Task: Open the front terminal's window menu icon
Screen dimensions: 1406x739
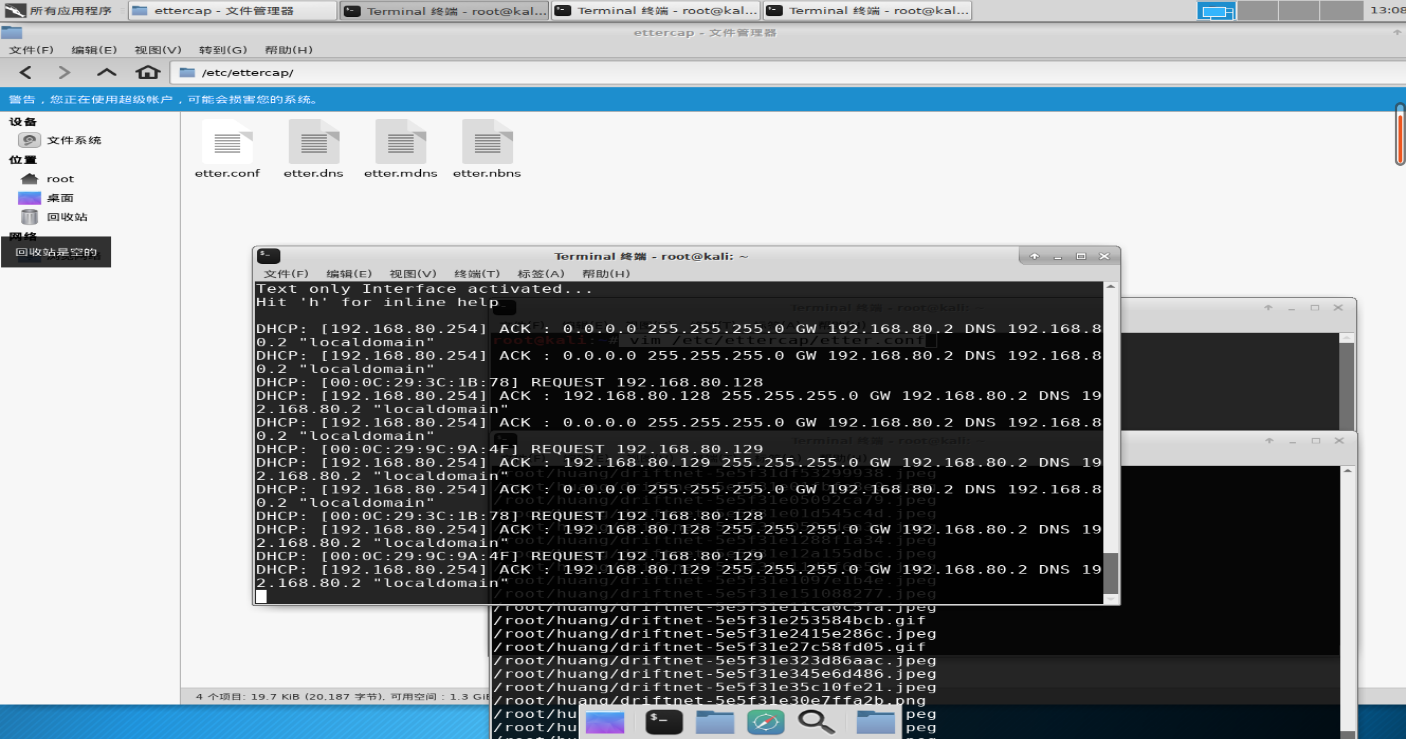Action: (x=268, y=256)
